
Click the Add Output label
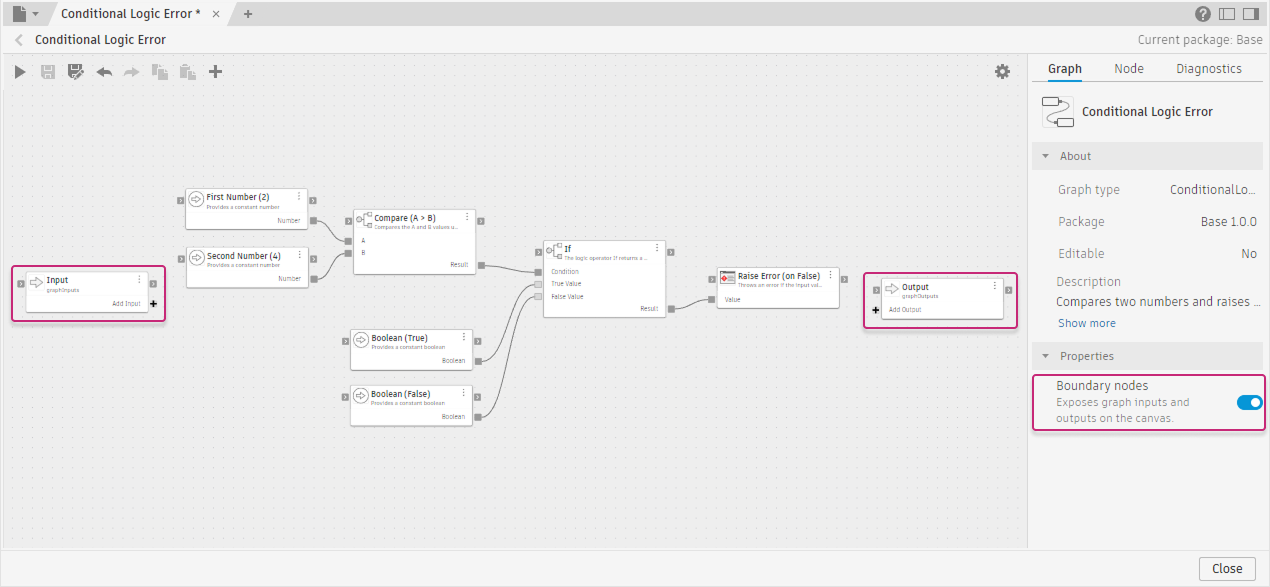click(x=905, y=310)
